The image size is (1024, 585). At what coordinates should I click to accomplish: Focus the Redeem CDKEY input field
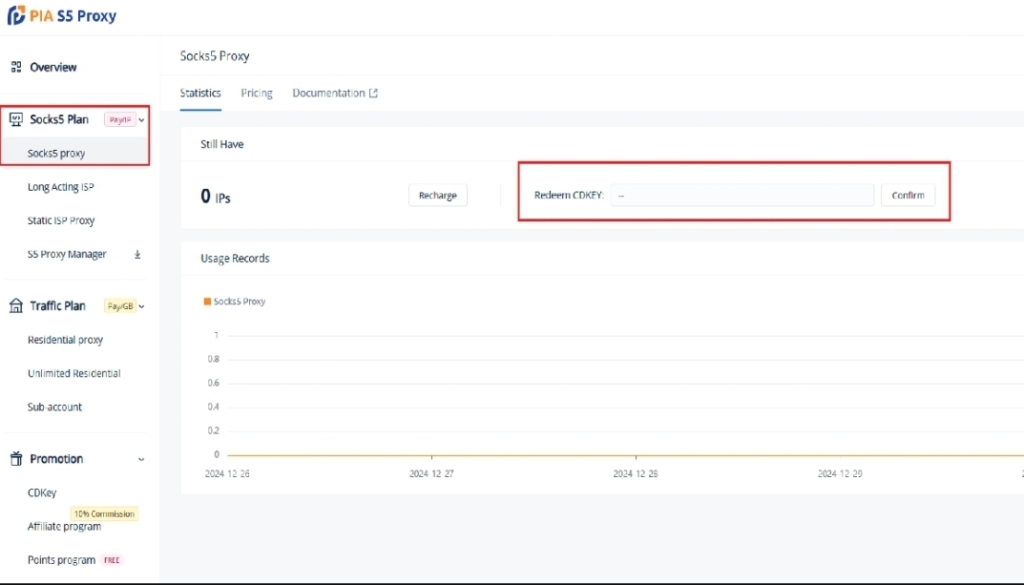(742, 195)
